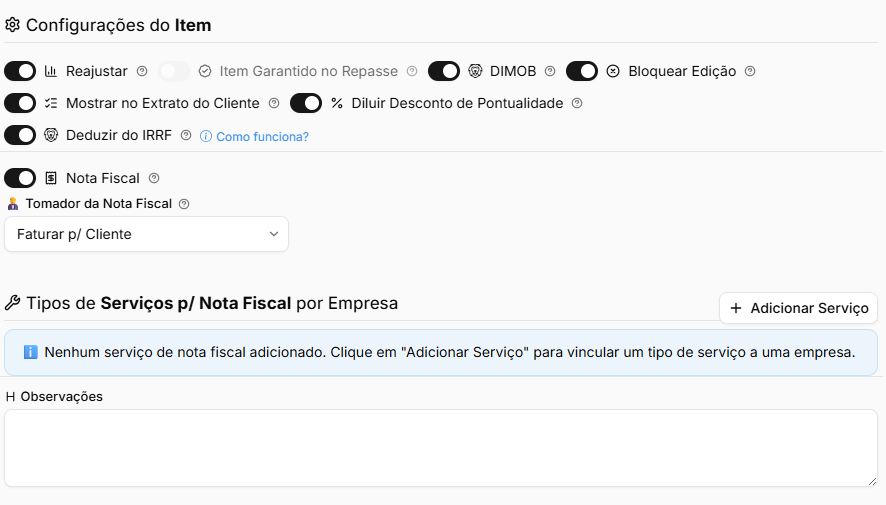Click the heading icon beside Observações
886x505 pixels.
[x=10, y=397]
